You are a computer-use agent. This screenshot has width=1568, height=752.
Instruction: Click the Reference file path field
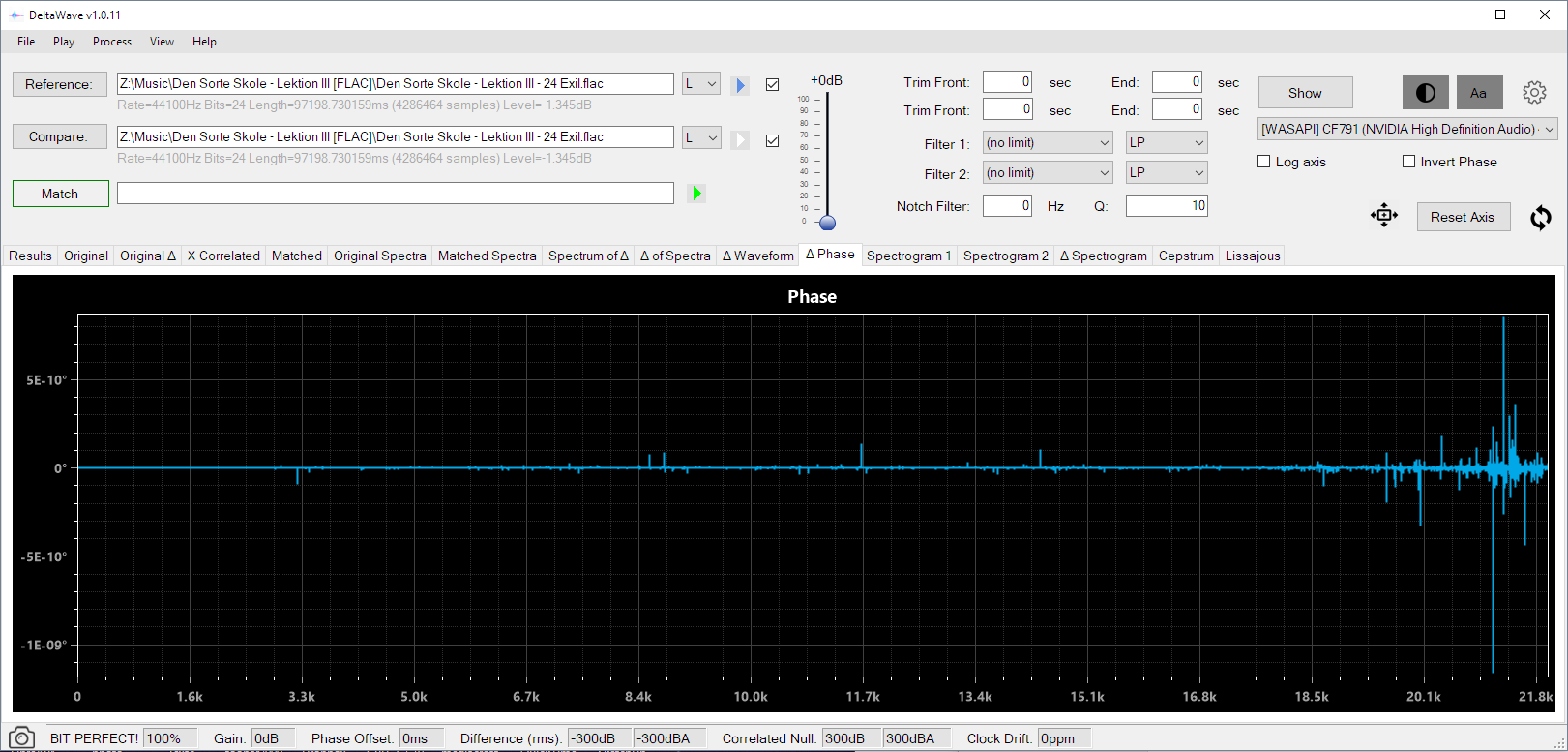coord(396,84)
